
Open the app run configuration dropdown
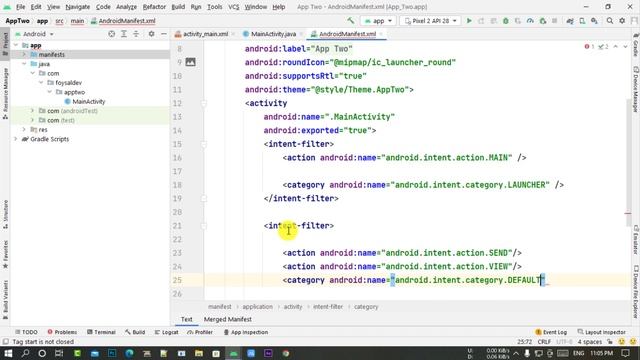(x=378, y=21)
